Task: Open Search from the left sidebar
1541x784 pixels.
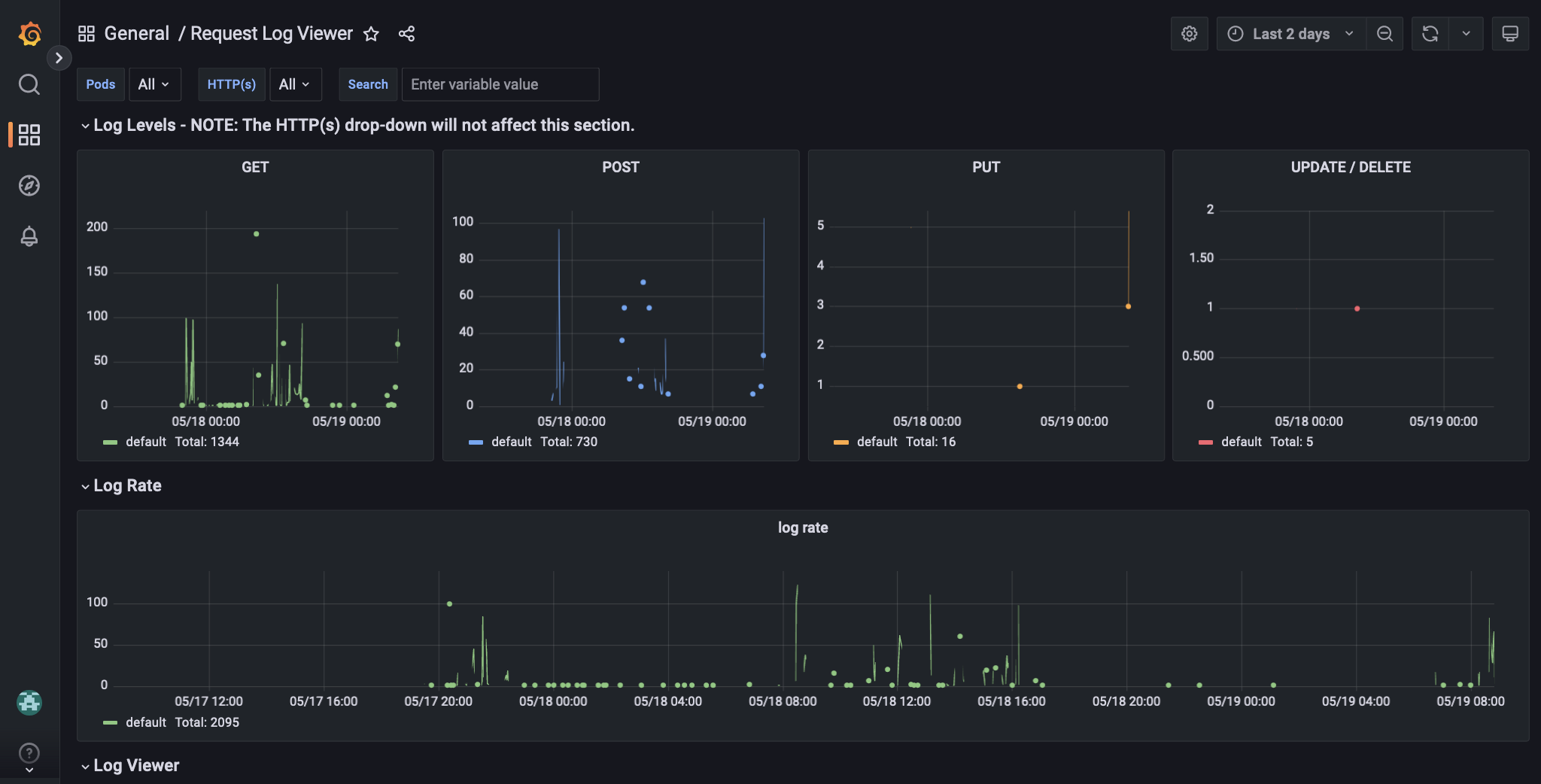Action: (29, 84)
